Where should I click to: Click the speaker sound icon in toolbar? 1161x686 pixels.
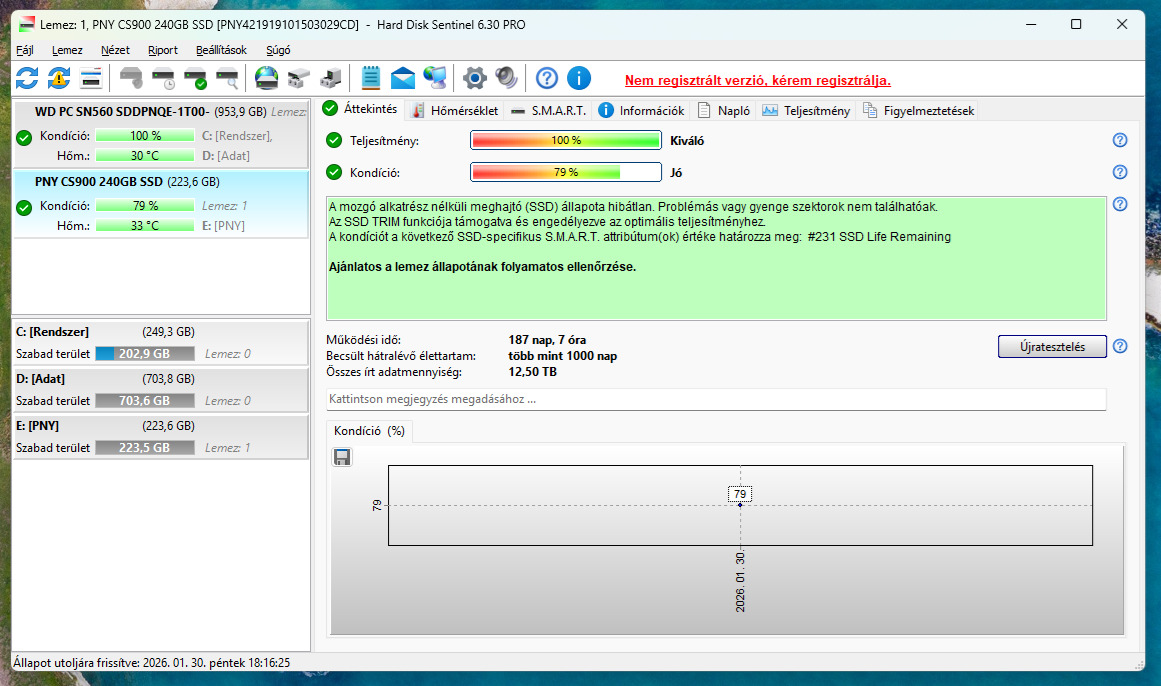coord(506,78)
